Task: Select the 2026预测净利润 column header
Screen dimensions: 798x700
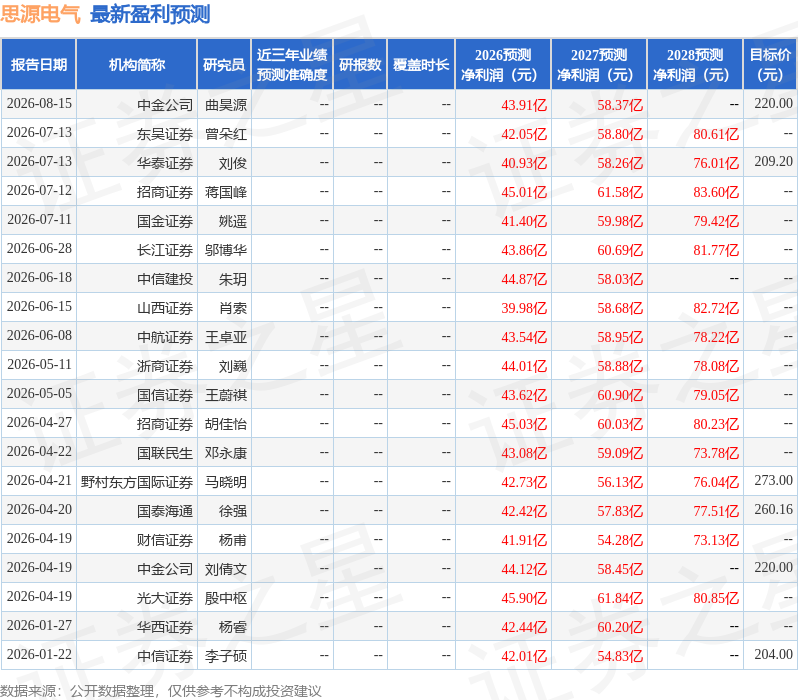Action: coord(503,65)
